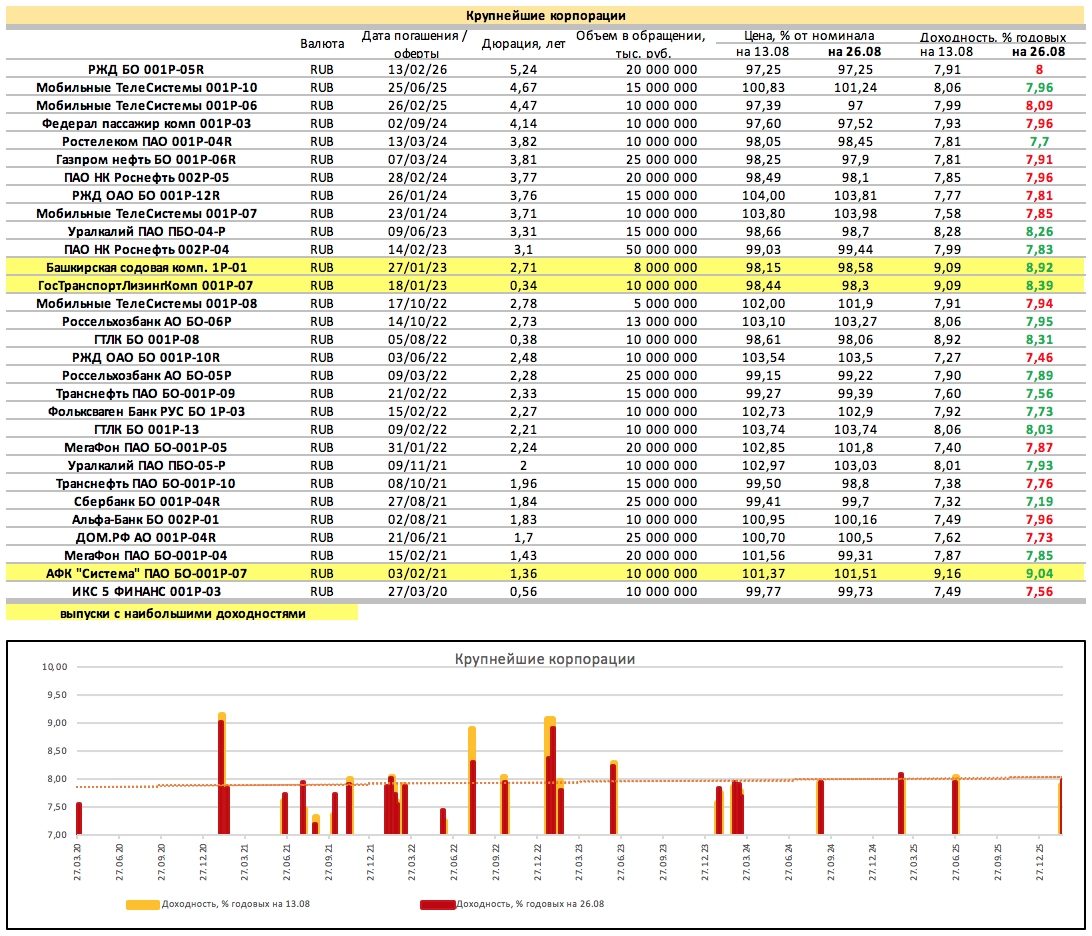
Task: Select the 'Валюта' column header
Action: (x=322, y=43)
